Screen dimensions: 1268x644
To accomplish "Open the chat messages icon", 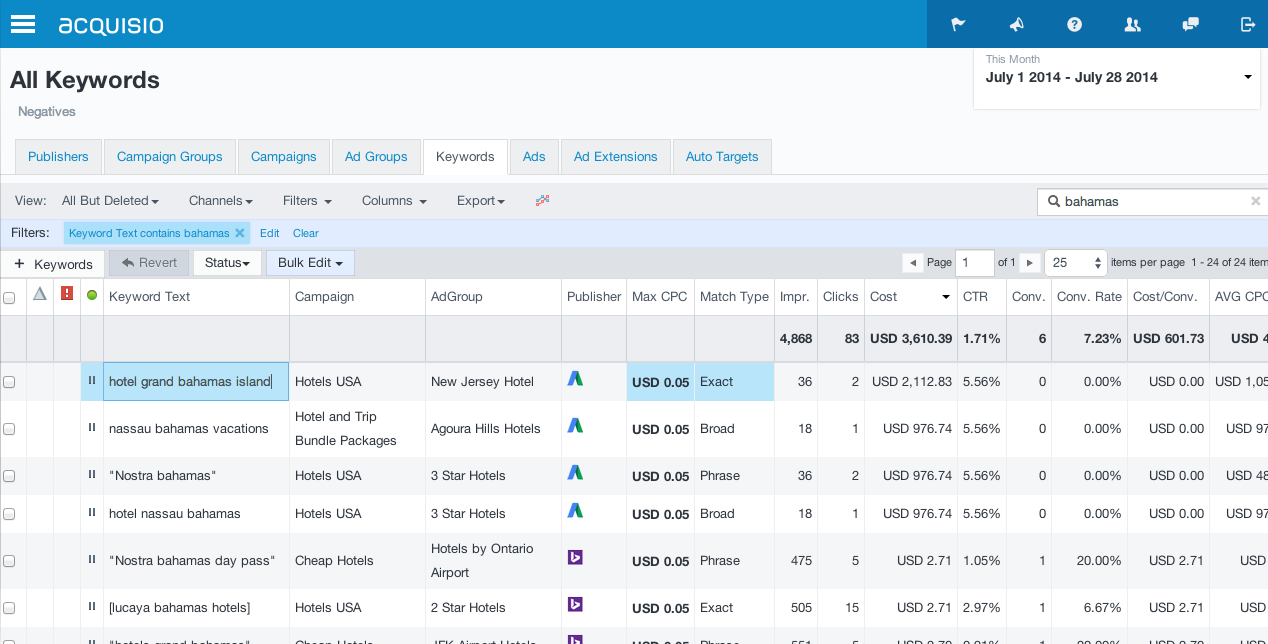I will (1190, 24).
